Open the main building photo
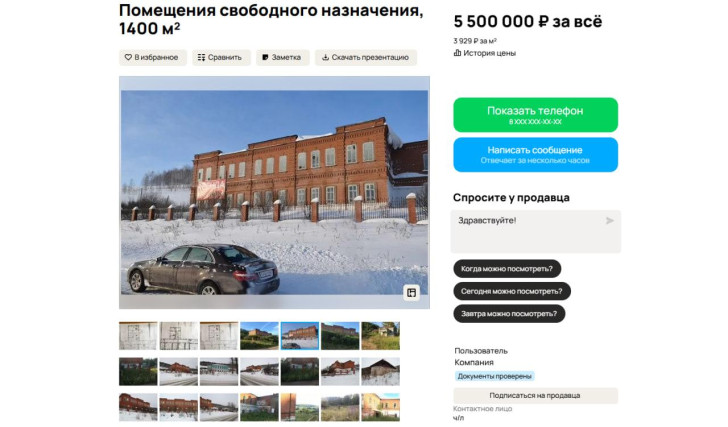This screenshot has width=728, height=427. [274, 193]
